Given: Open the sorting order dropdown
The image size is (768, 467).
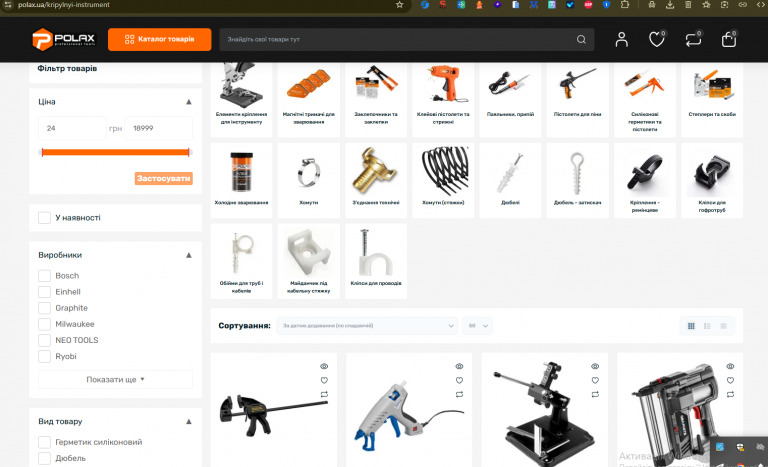Looking at the screenshot, I should [x=367, y=326].
